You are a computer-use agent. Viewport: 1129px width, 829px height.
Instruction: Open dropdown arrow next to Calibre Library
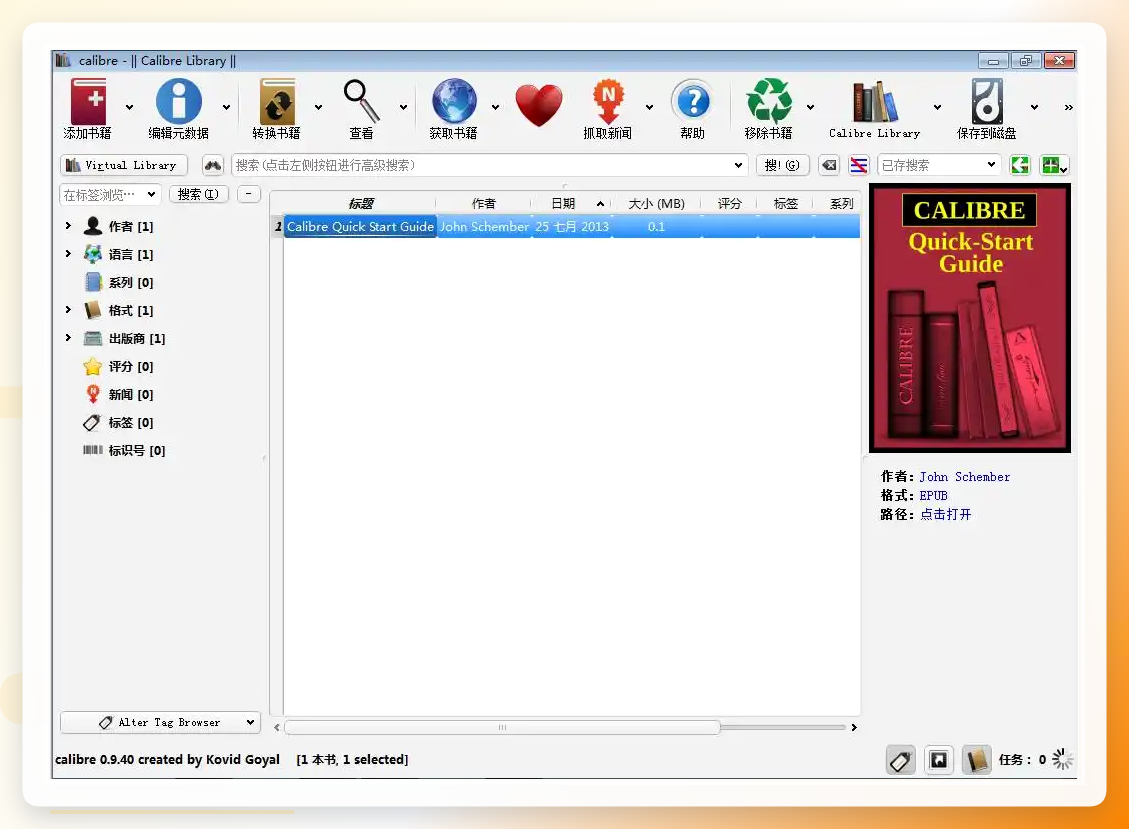tap(937, 107)
